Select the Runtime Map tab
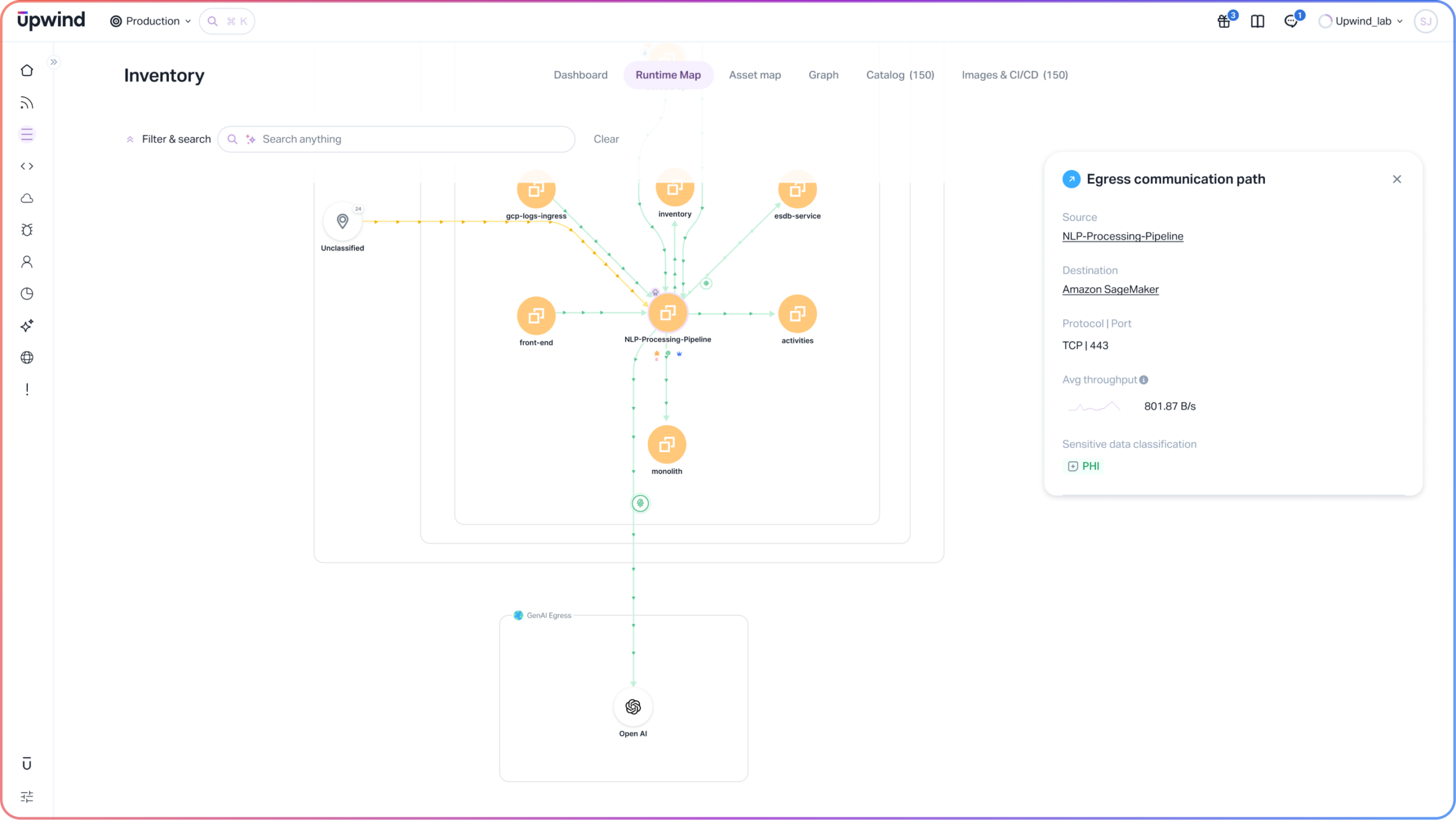This screenshot has height=820, width=1456. tap(668, 75)
